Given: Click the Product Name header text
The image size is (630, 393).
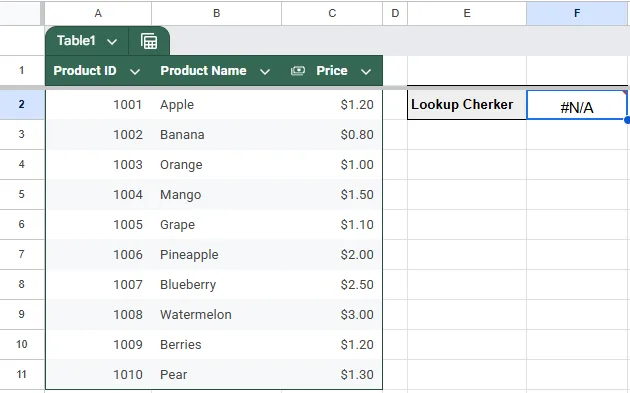Looking at the screenshot, I should [x=203, y=71].
